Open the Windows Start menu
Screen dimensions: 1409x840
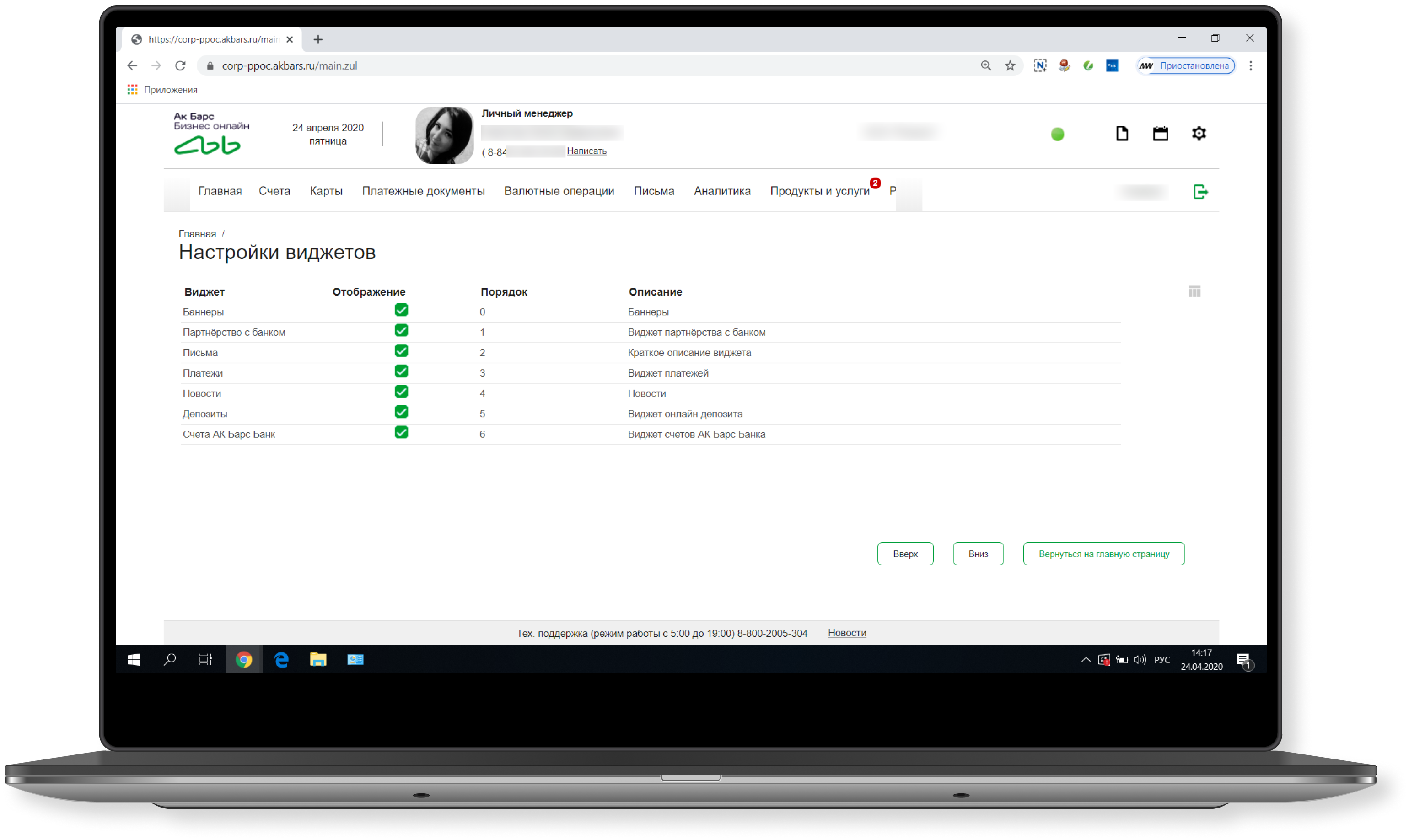(134, 659)
